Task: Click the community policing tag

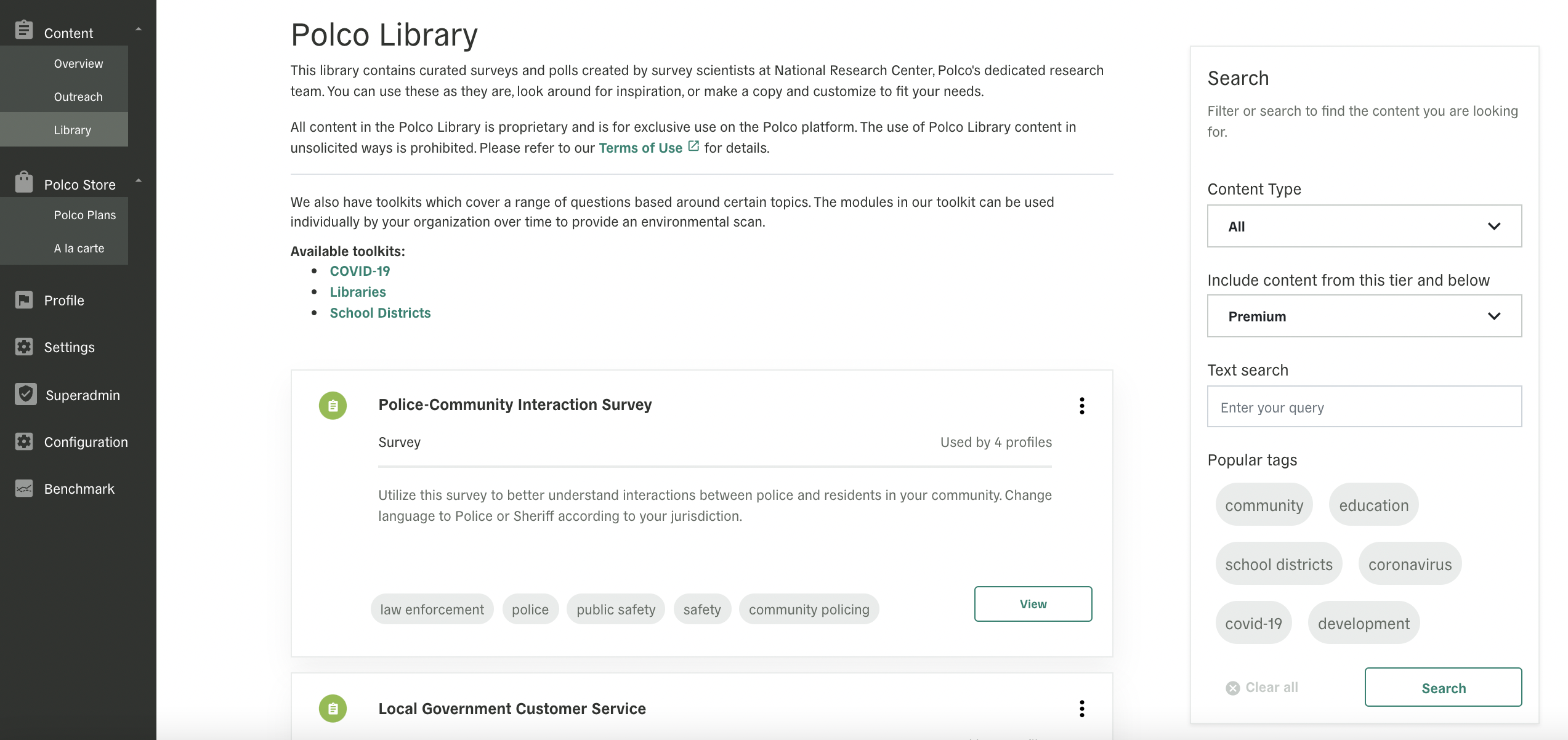Action: (809, 609)
